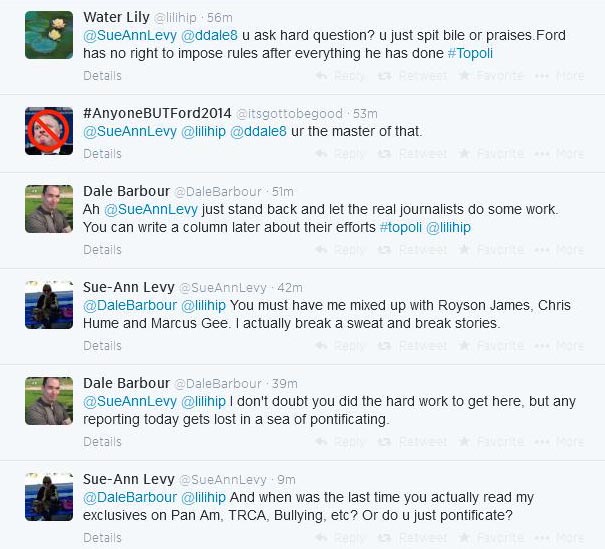Retweet Sue-Ann Levy's 9m tweet
Viewport: 605px width, 549px height.
(x=411, y=538)
